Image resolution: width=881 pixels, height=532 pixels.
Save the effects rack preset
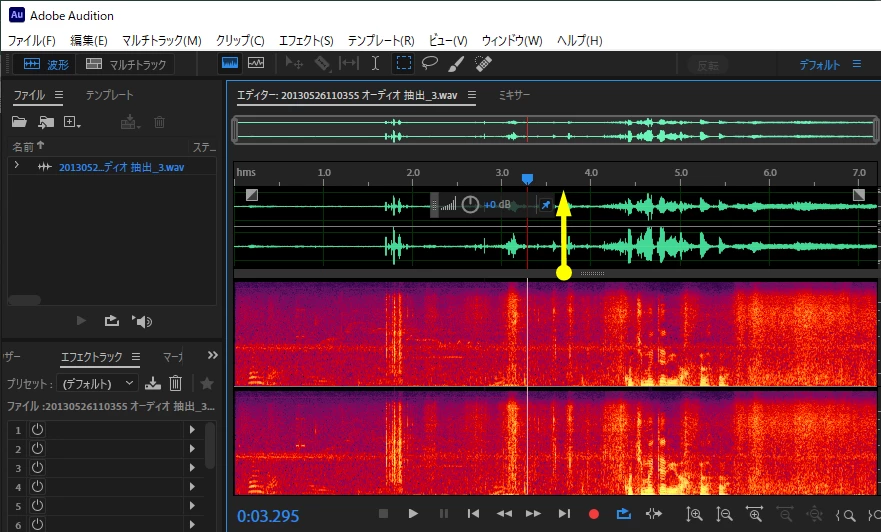point(152,383)
